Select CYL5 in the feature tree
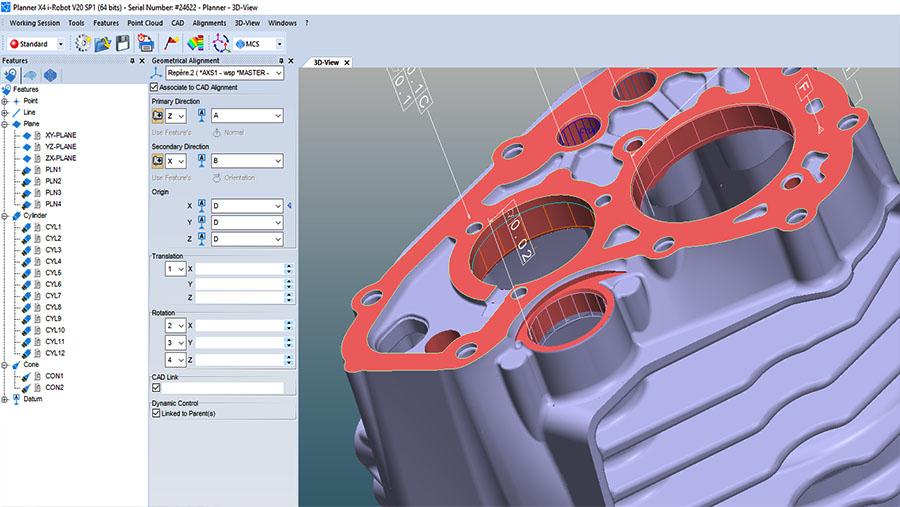 coord(53,273)
